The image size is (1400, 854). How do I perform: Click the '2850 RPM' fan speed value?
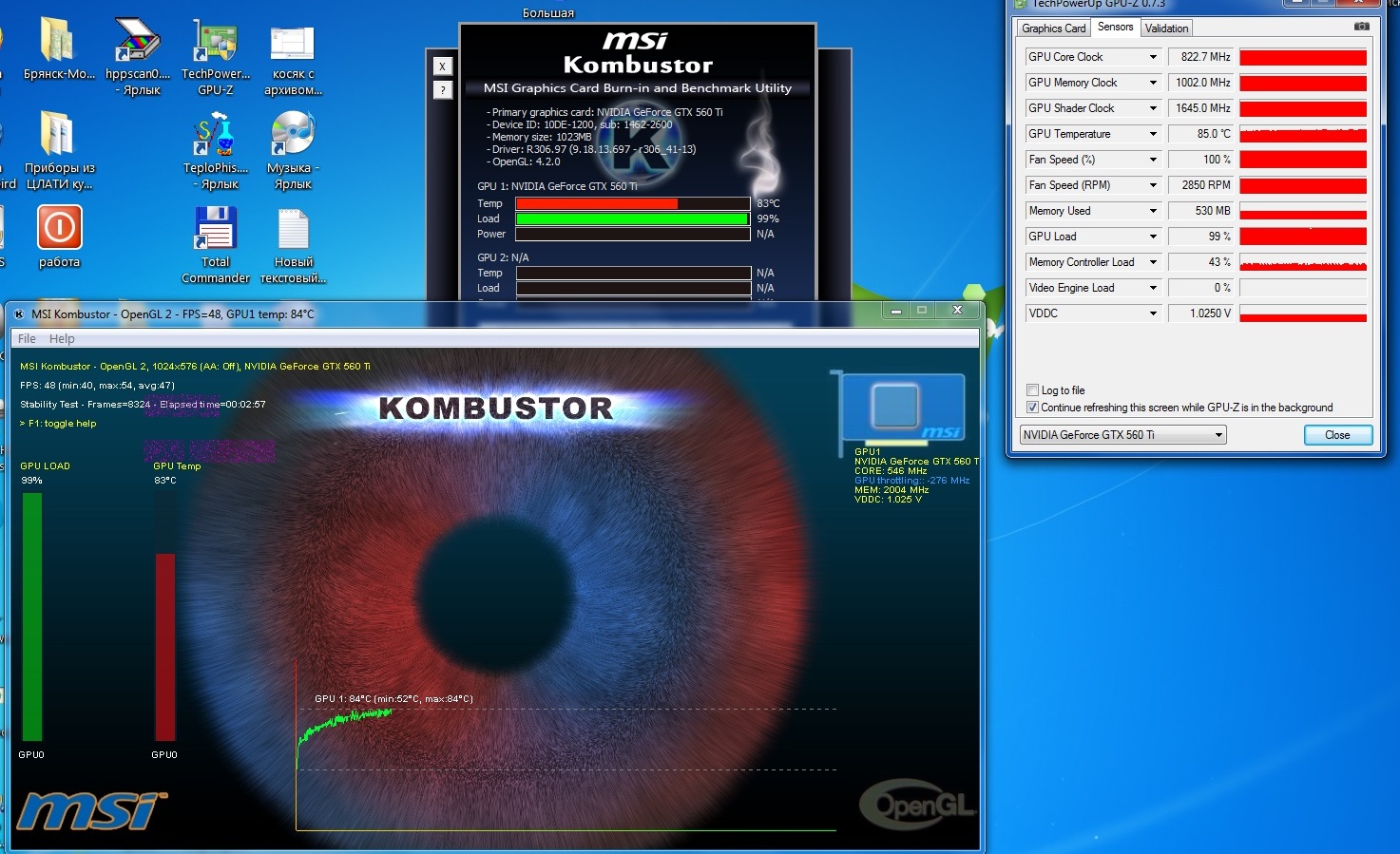pyautogui.click(x=1200, y=185)
